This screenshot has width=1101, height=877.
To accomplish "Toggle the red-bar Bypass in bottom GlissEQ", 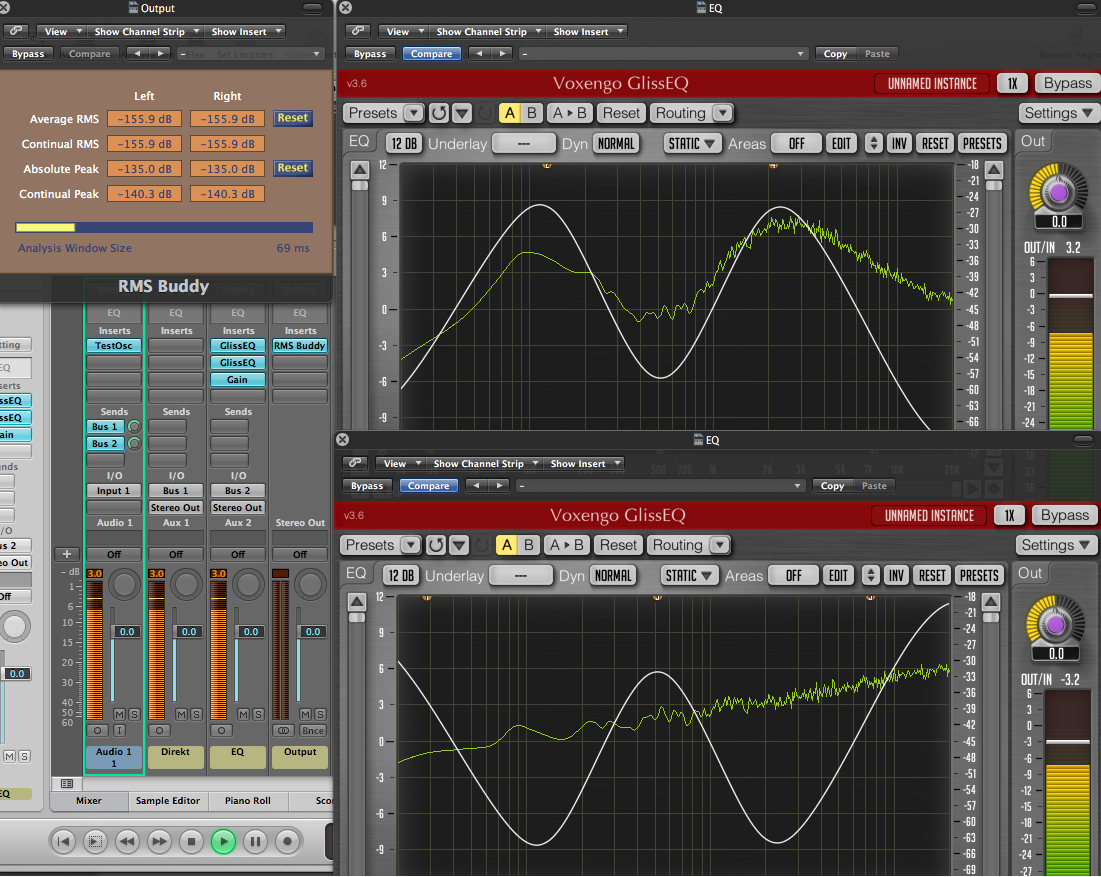I will pyautogui.click(x=1064, y=515).
